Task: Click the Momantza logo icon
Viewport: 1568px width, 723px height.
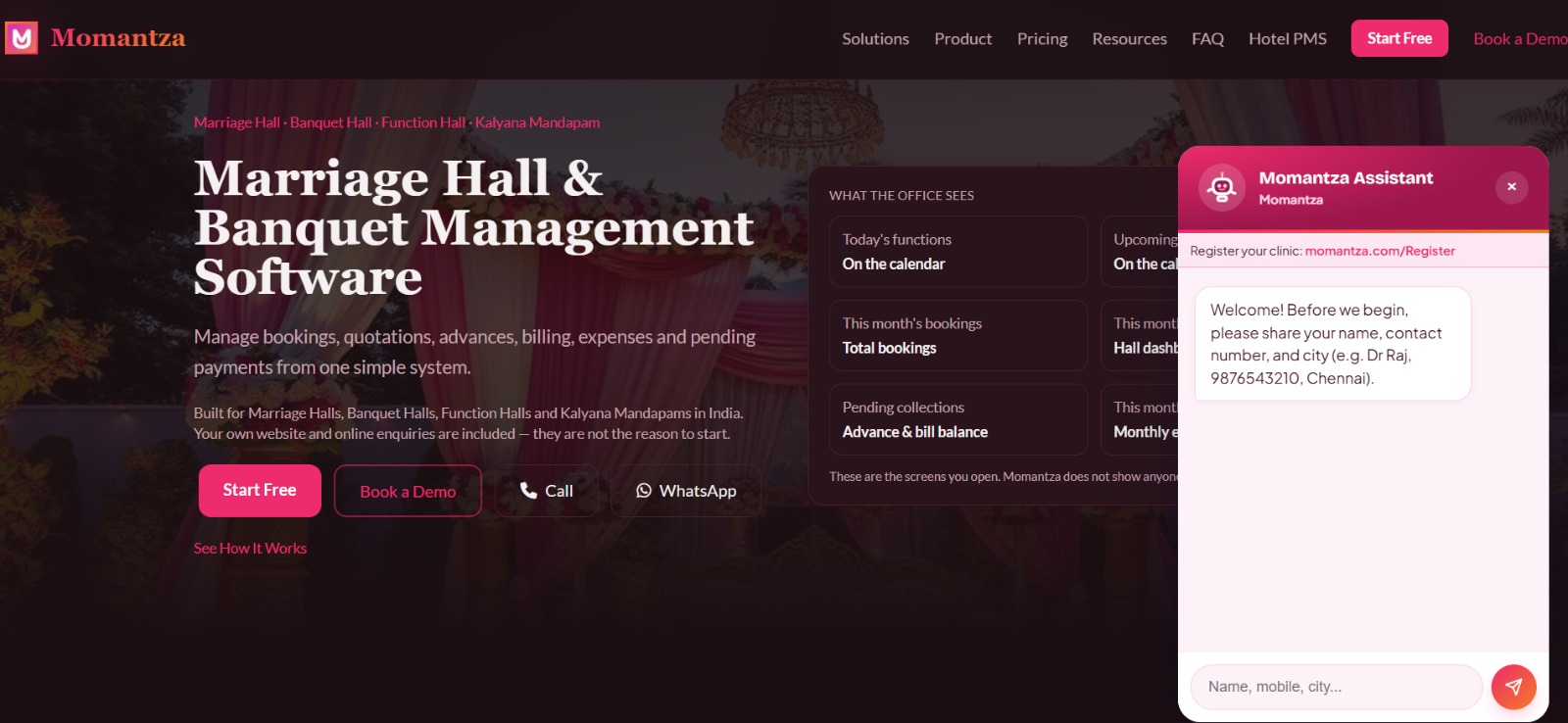Action: [x=22, y=38]
